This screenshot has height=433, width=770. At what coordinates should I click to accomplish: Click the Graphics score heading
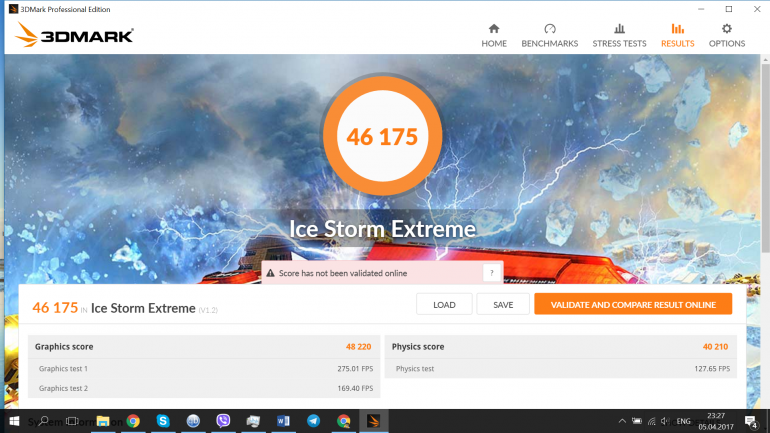64,347
